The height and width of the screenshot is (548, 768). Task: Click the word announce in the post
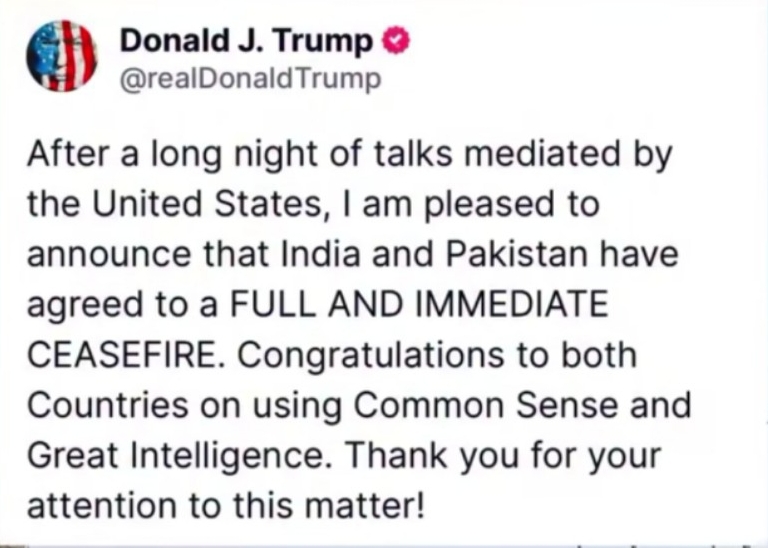109,255
